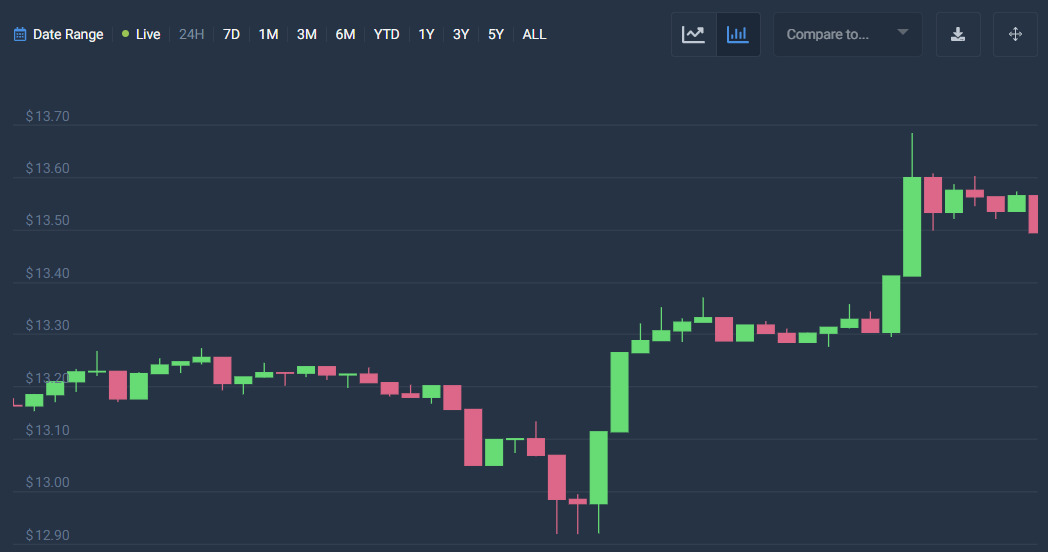
Task: Download the chart data
Action: coord(958,34)
